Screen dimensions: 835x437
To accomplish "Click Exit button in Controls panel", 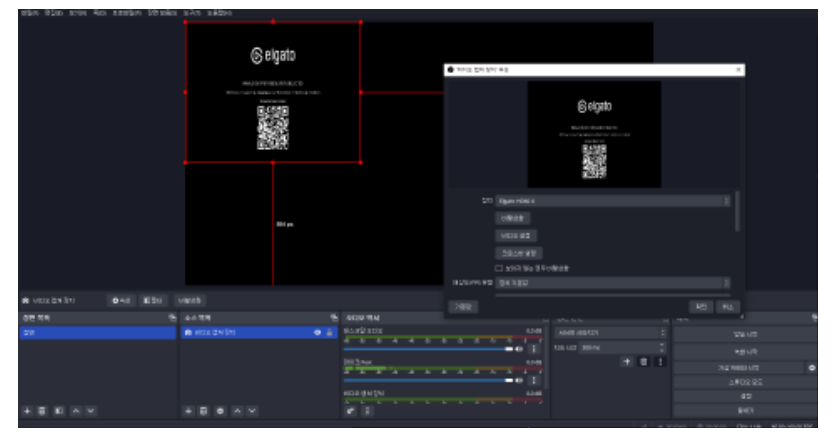I will point(745,411).
